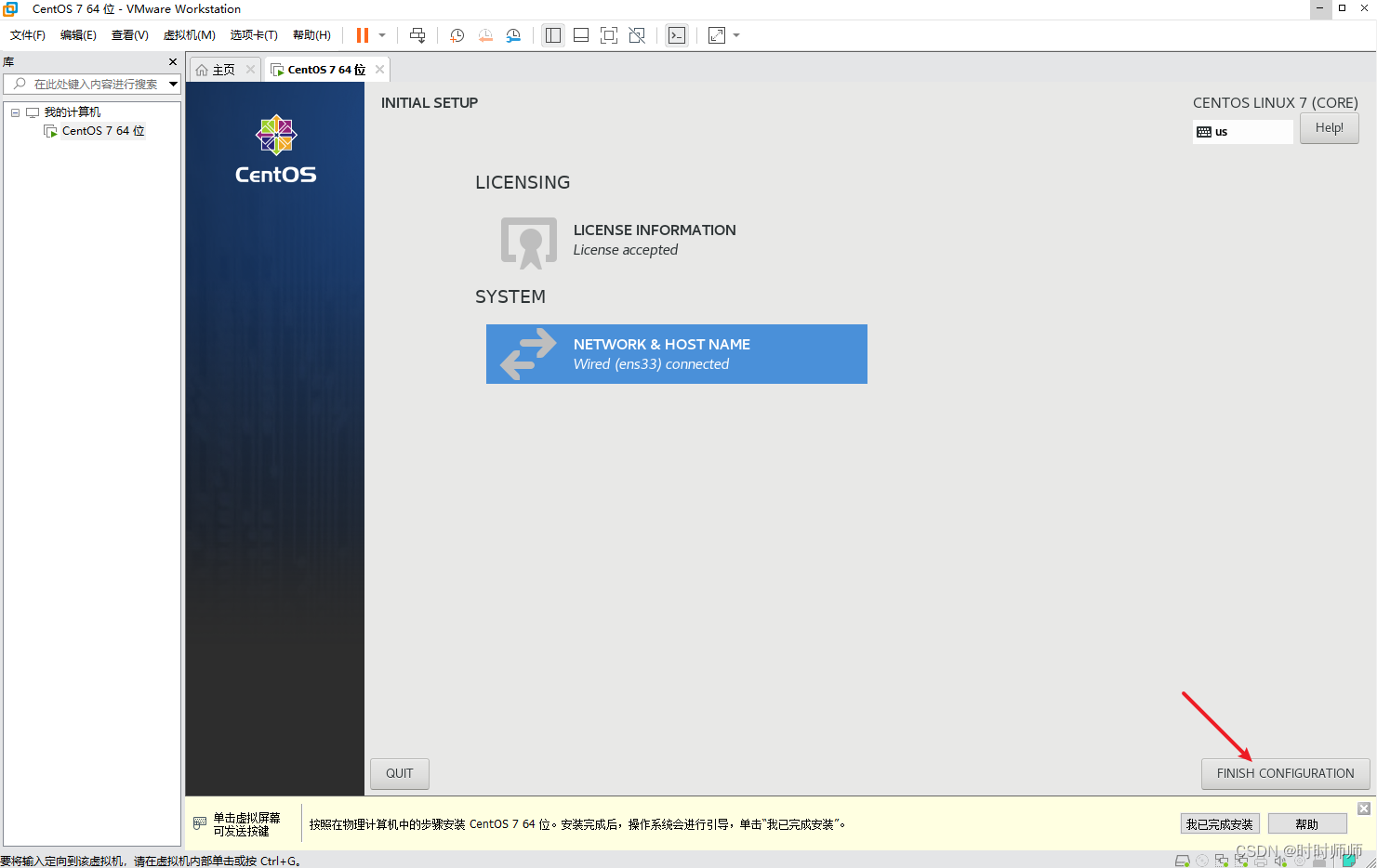Pause the virtual machine with the orange pause icon
This screenshot has height=868, width=1377.
tap(363, 35)
